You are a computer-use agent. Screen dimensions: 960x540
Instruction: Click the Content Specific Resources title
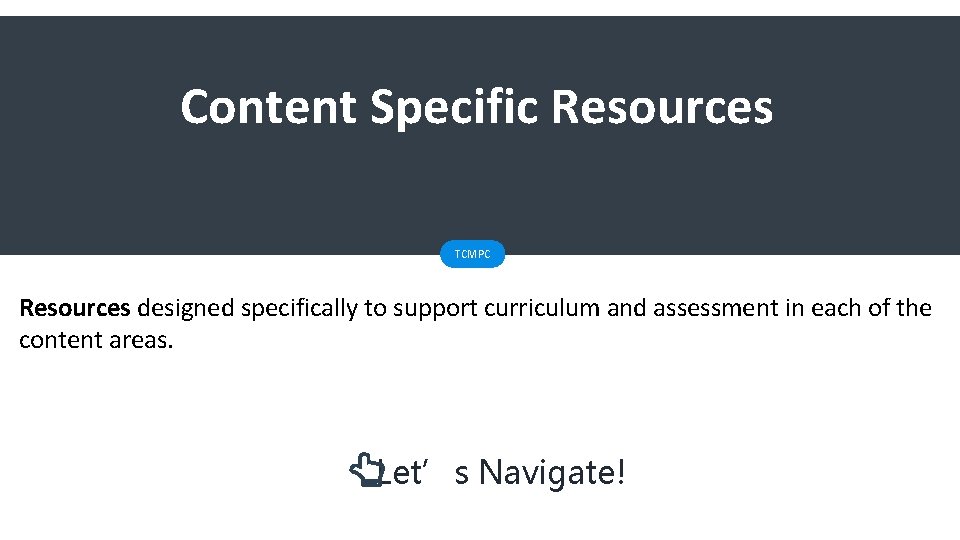point(476,106)
